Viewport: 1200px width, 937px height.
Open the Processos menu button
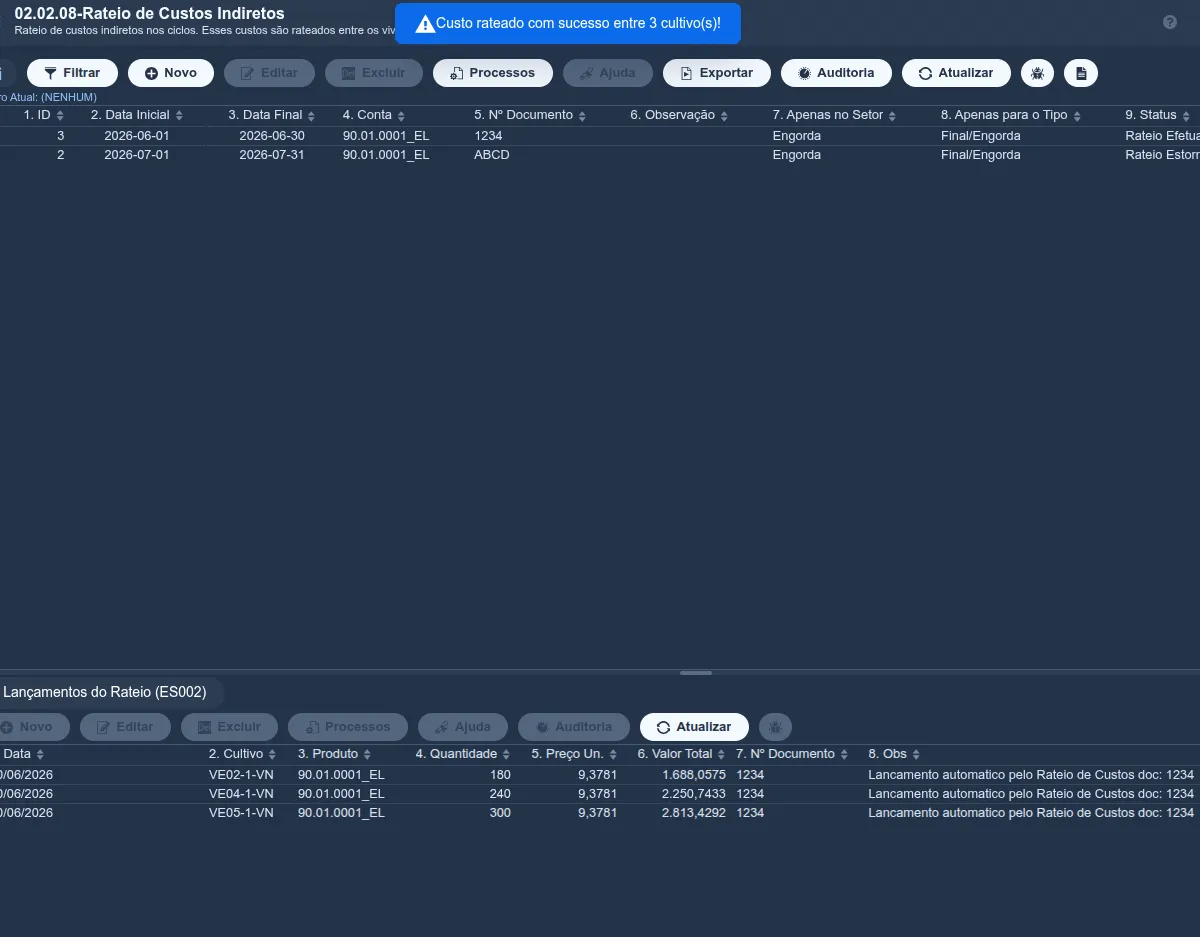click(493, 73)
